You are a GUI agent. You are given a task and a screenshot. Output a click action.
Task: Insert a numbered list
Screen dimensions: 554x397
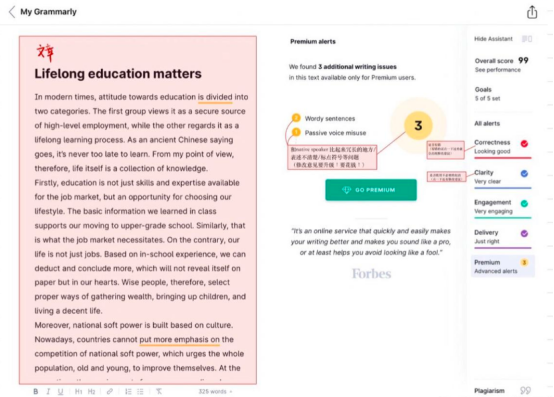(x=128, y=391)
